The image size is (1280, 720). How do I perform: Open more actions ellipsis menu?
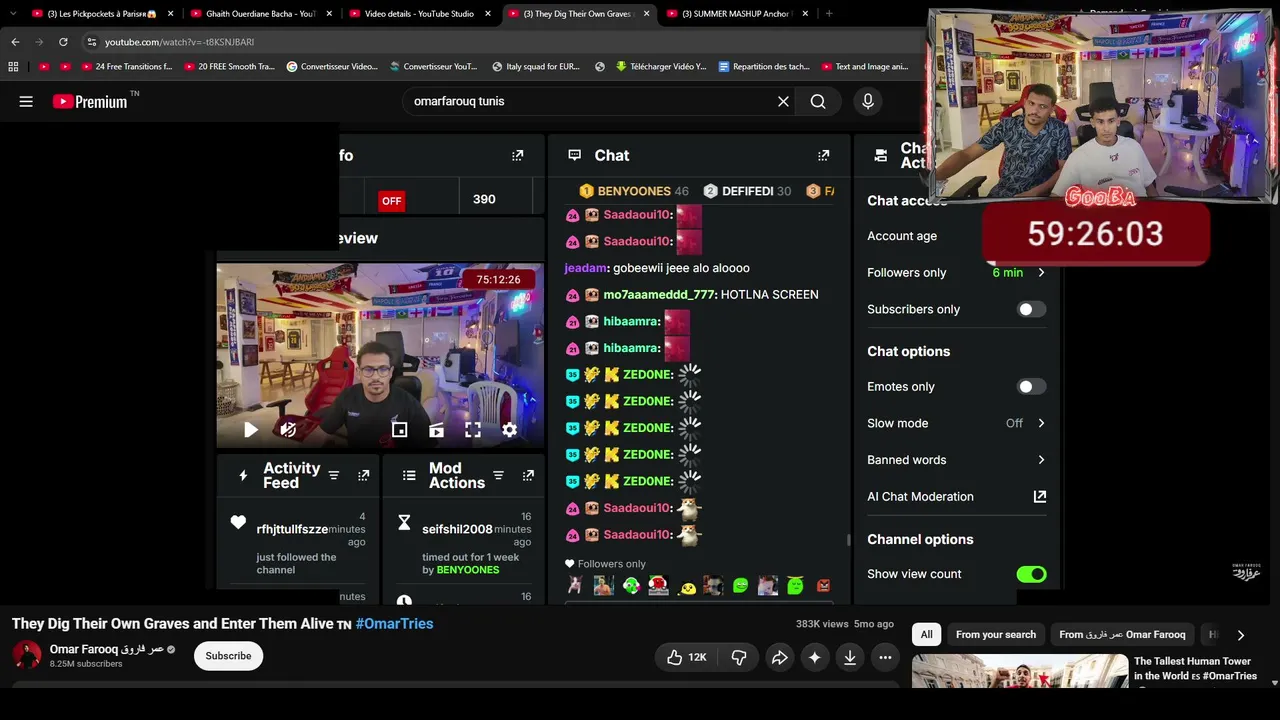(885, 657)
